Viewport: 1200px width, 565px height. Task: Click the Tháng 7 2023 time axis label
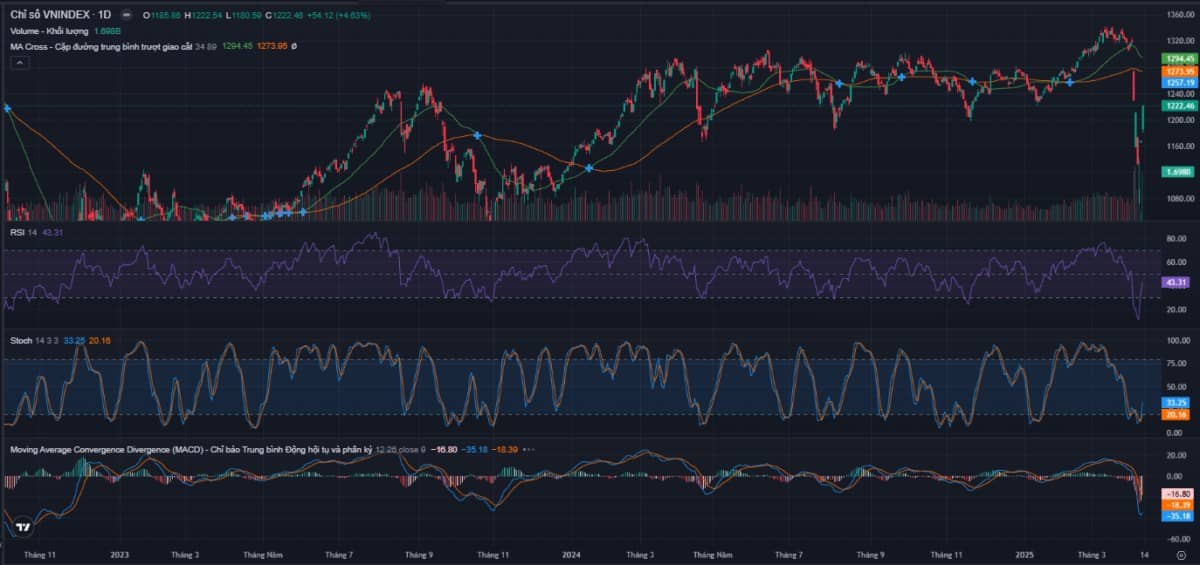pos(339,553)
